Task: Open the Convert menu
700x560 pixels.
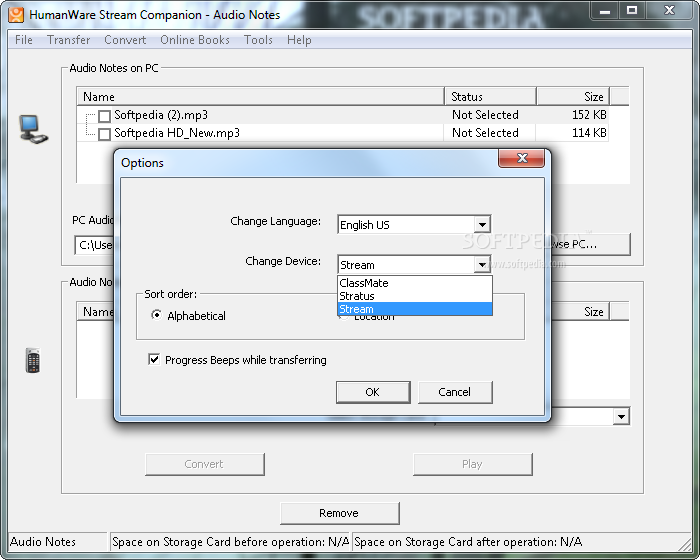Action: pos(125,40)
